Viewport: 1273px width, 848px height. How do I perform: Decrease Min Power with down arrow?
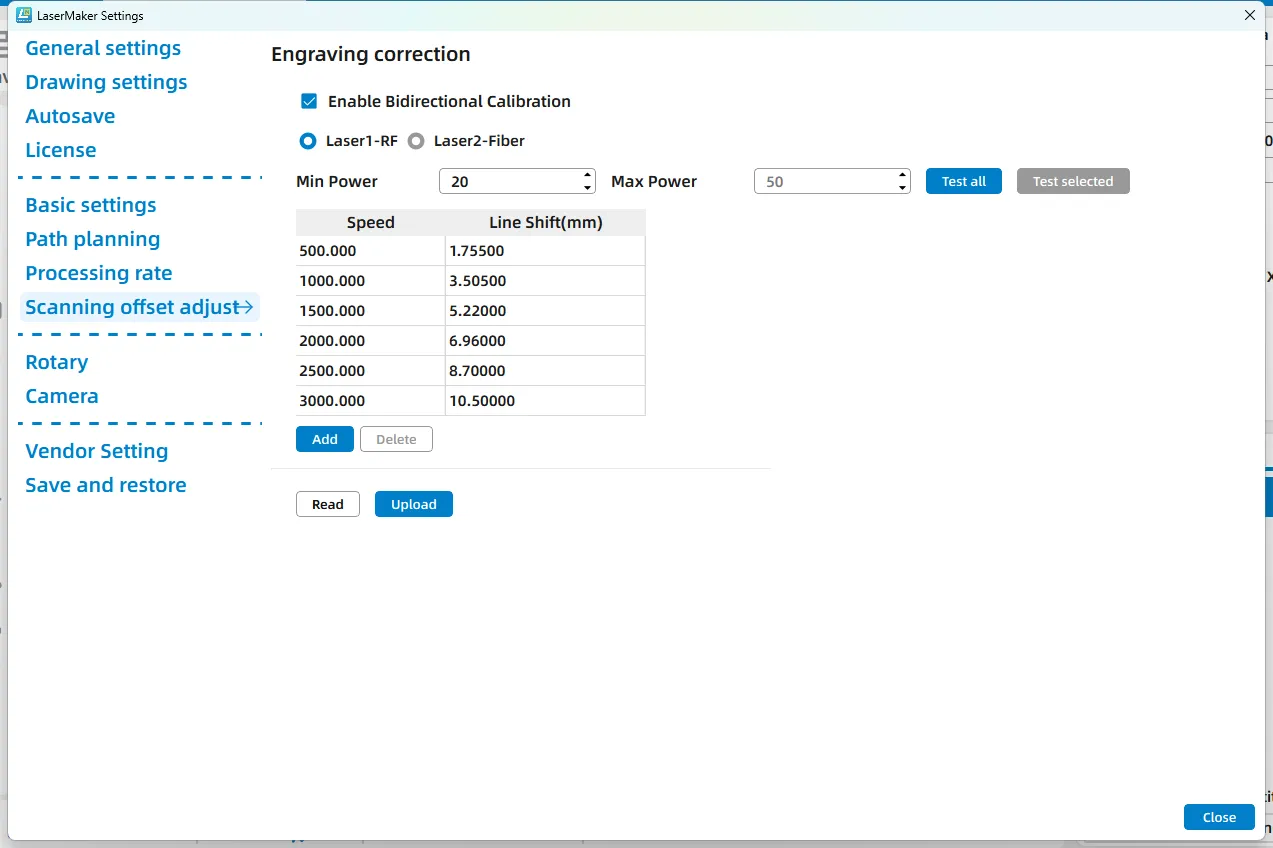[587, 187]
